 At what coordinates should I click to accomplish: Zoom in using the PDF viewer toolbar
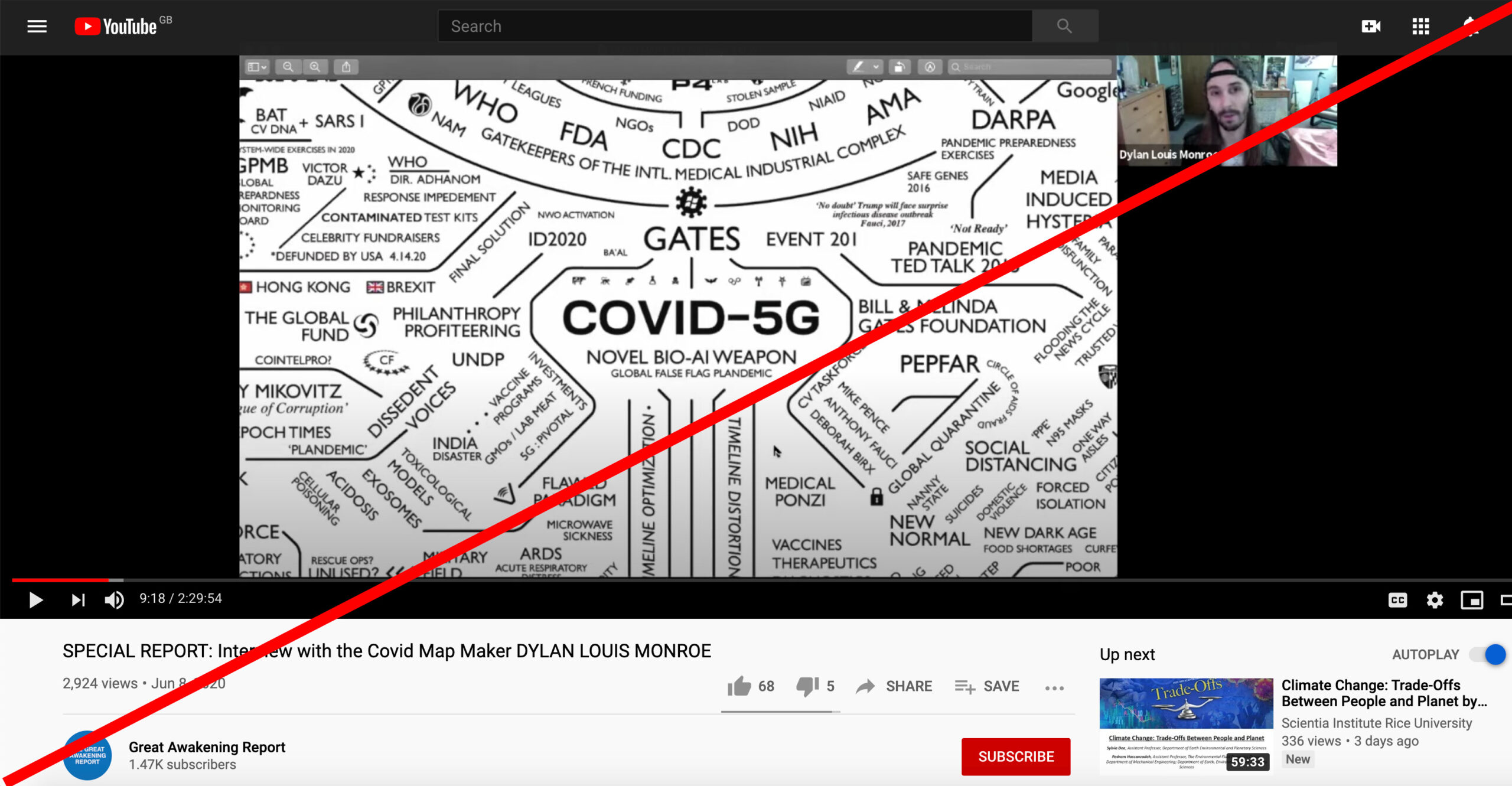click(315, 67)
